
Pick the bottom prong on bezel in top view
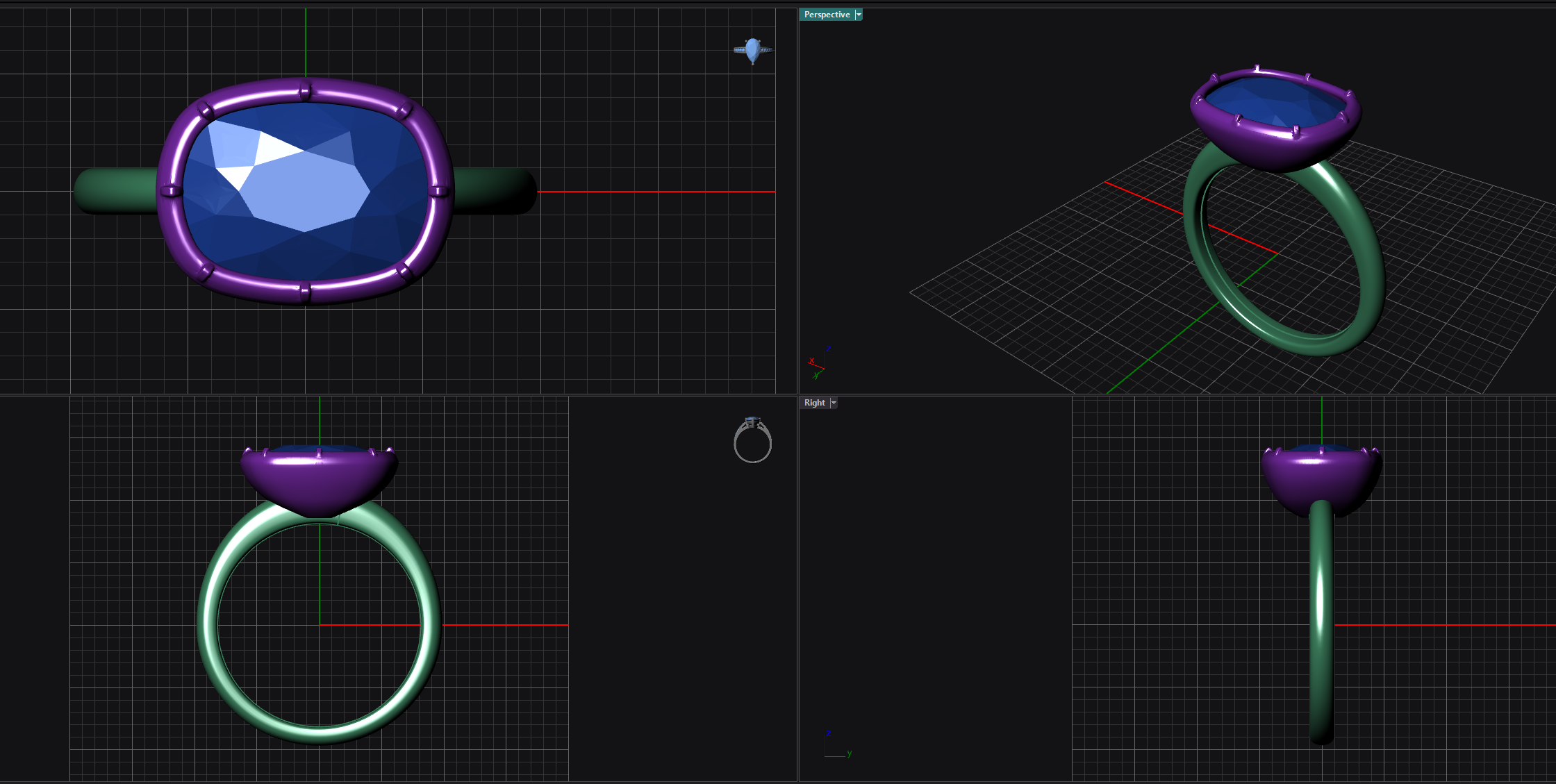point(305,292)
